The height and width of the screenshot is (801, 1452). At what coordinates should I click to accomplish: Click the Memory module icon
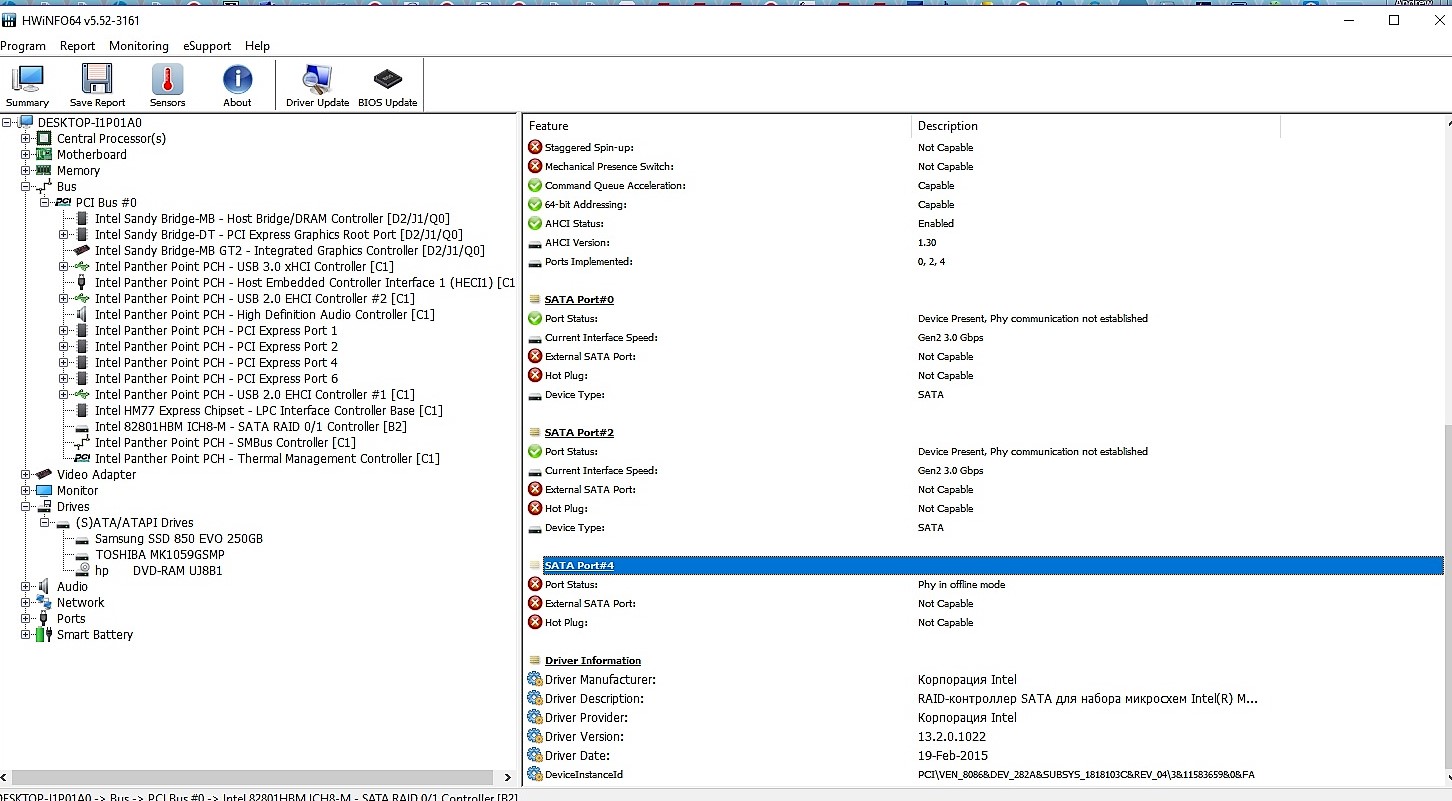(44, 170)
